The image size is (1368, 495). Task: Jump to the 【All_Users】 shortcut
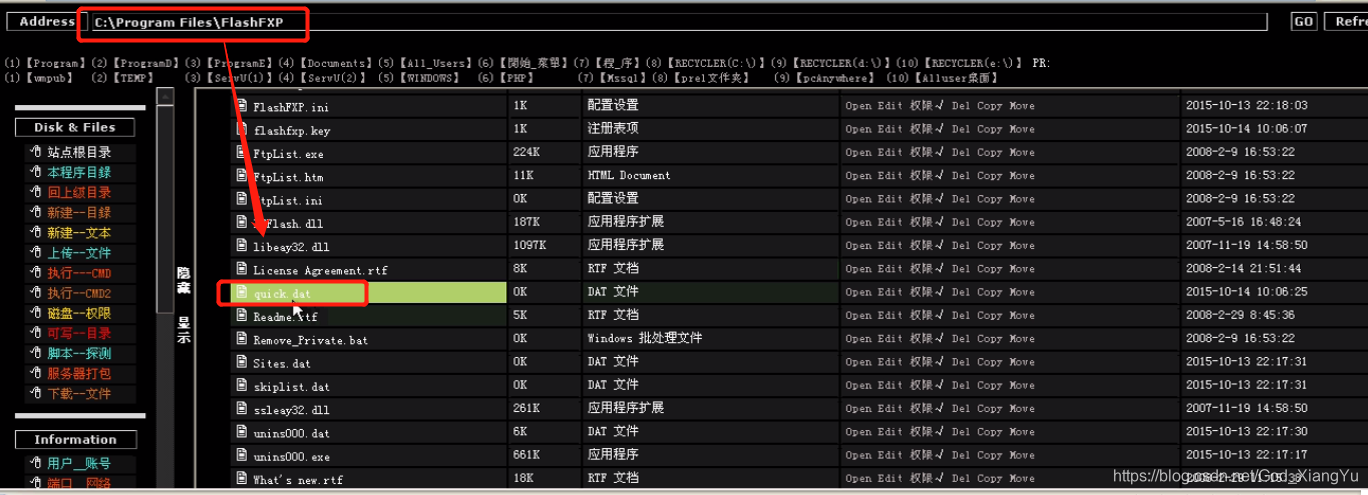coord(434,63)
